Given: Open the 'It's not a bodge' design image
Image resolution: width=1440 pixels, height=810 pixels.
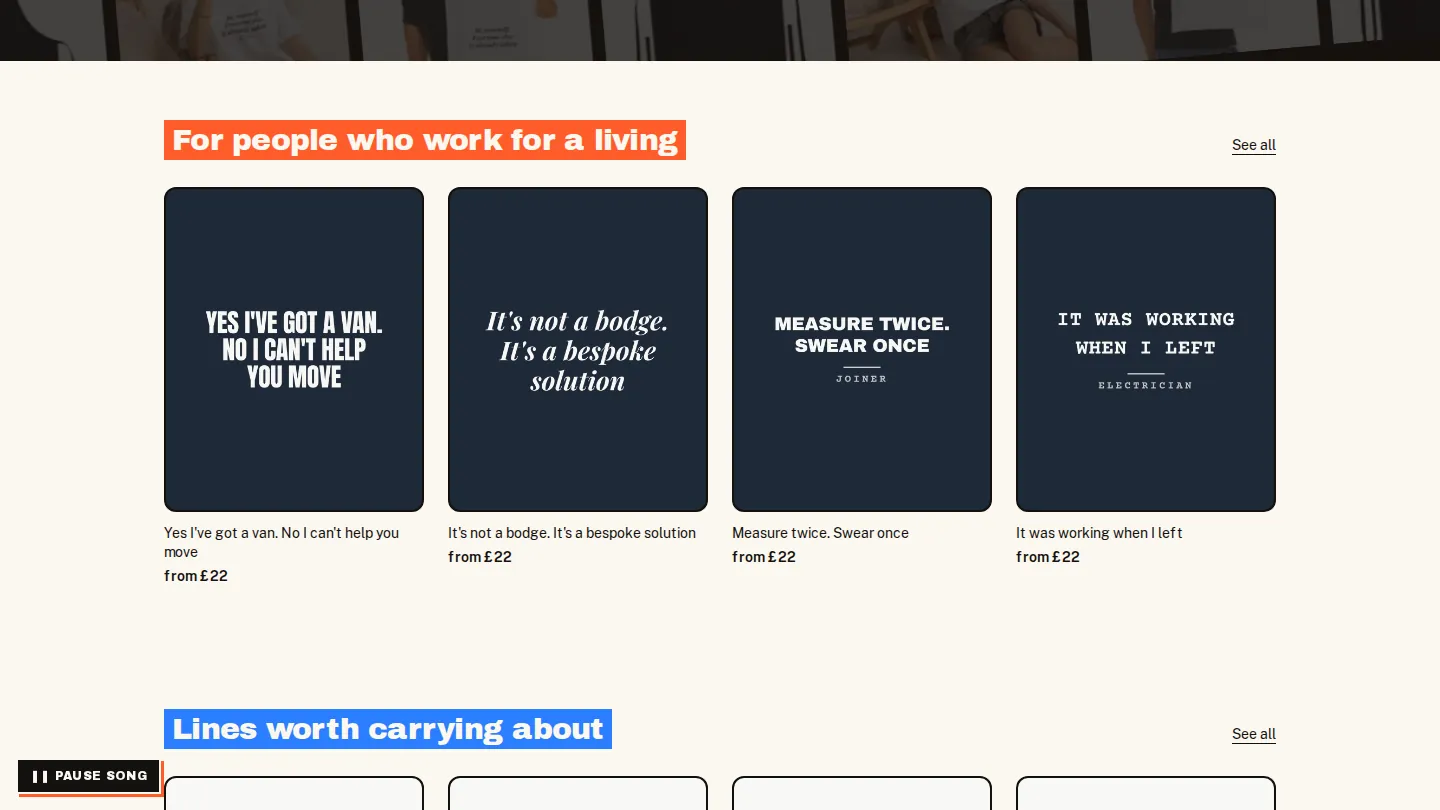Looking at the screenshot, I should click(578, 349).
